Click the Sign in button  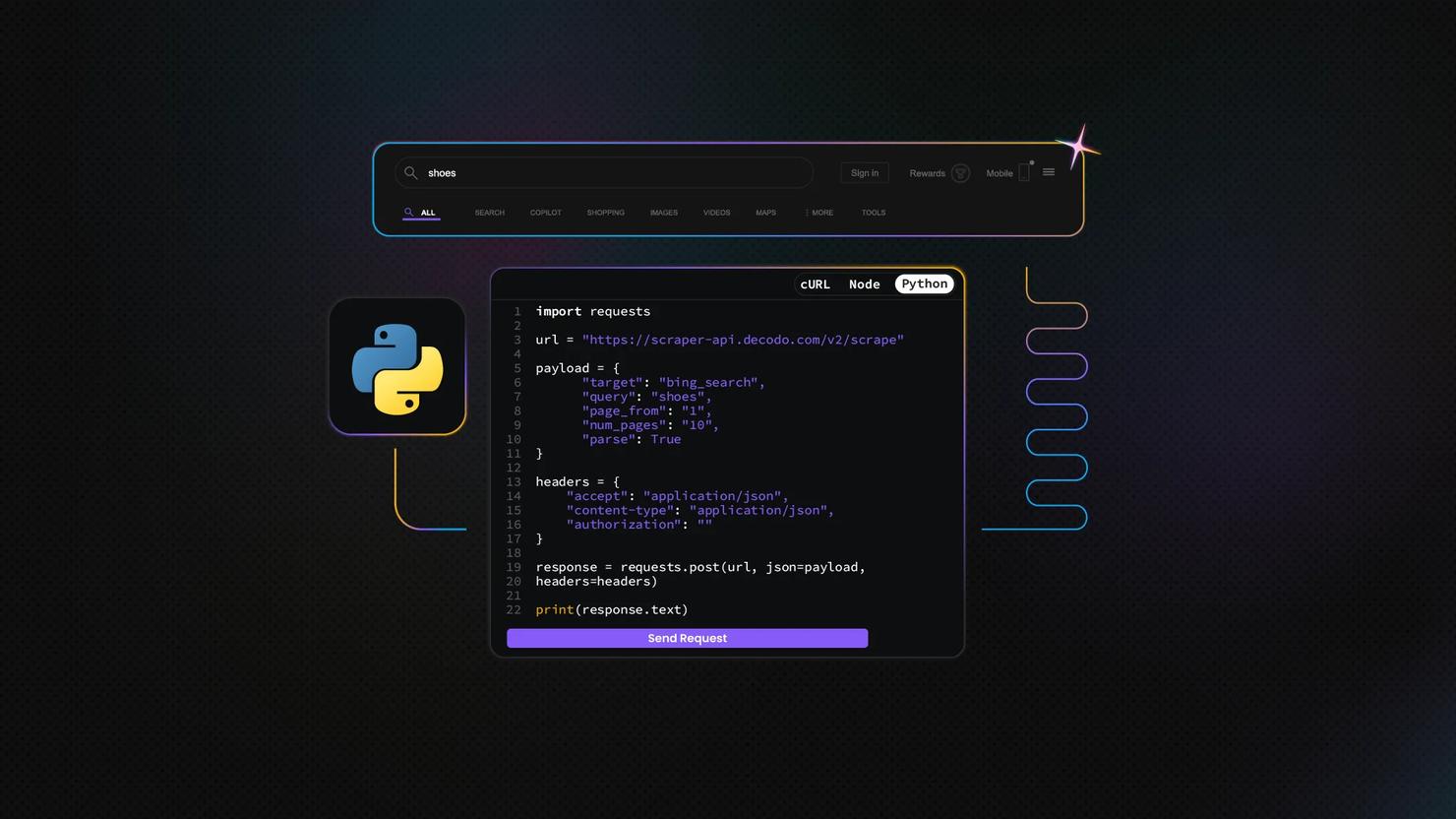(x=865, y=173)
